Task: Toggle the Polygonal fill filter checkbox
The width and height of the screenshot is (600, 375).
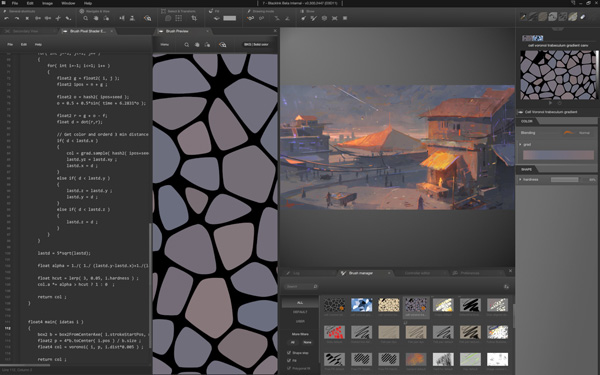Action: (x=289, y=368)
